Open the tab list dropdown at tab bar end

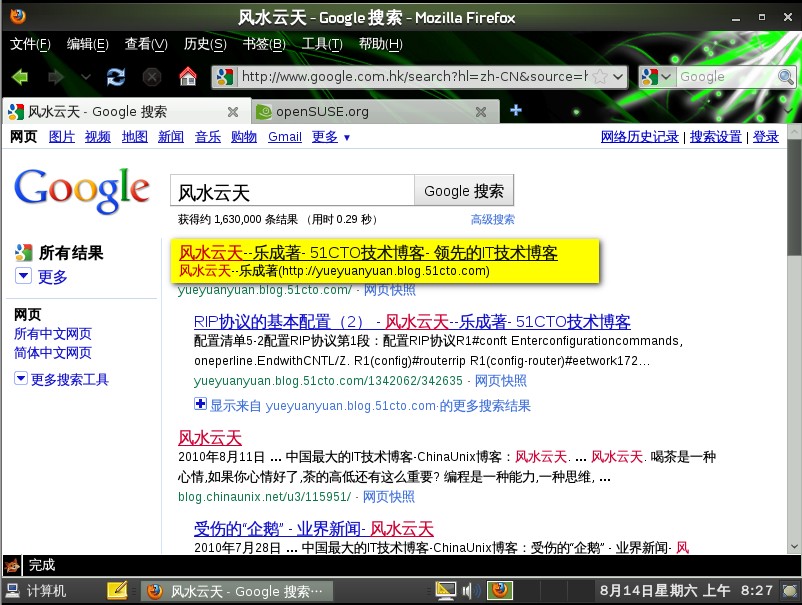click(789, 110)
